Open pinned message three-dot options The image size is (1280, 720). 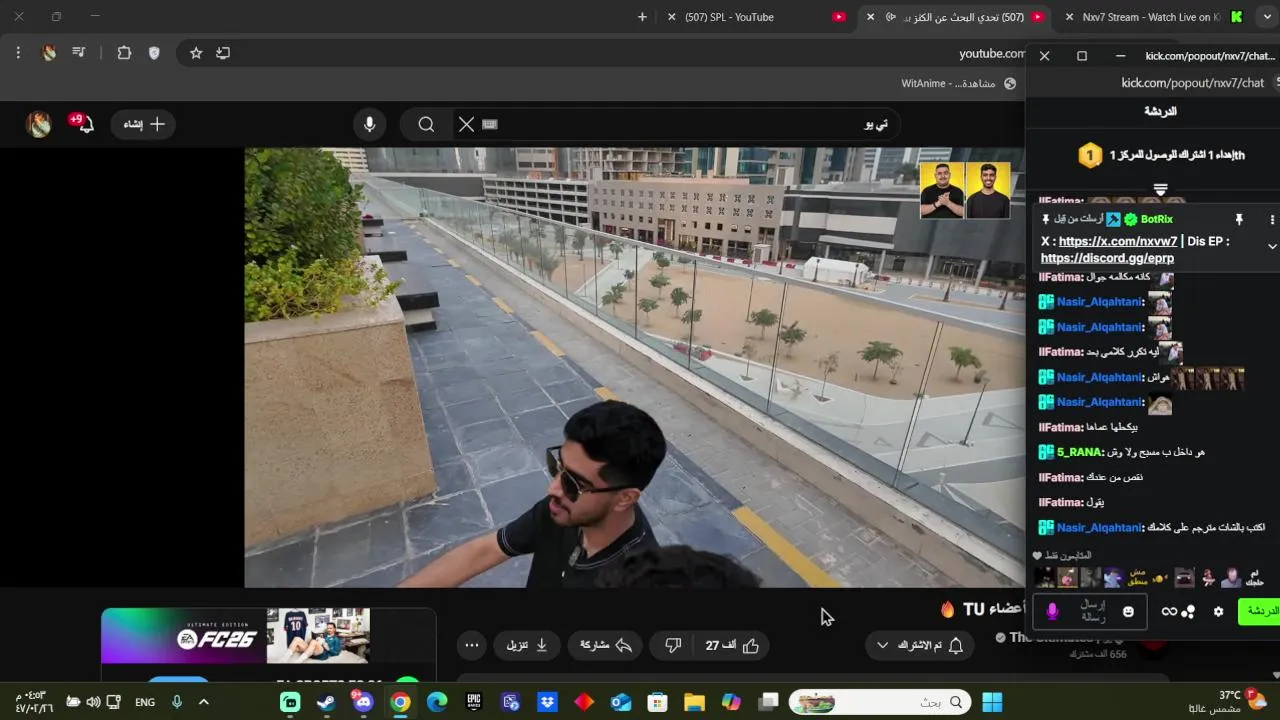(x=1272, y=219)
